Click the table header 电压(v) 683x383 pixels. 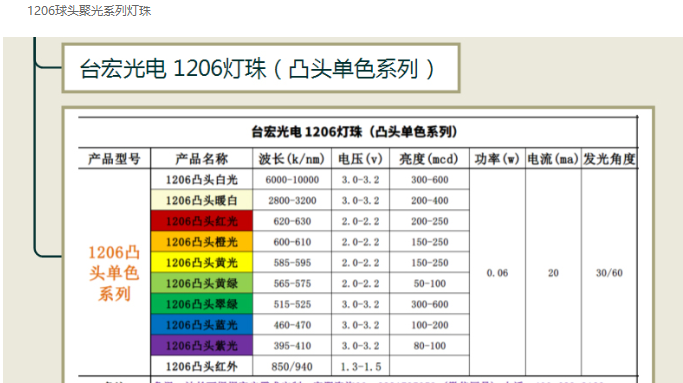(360, 159)
